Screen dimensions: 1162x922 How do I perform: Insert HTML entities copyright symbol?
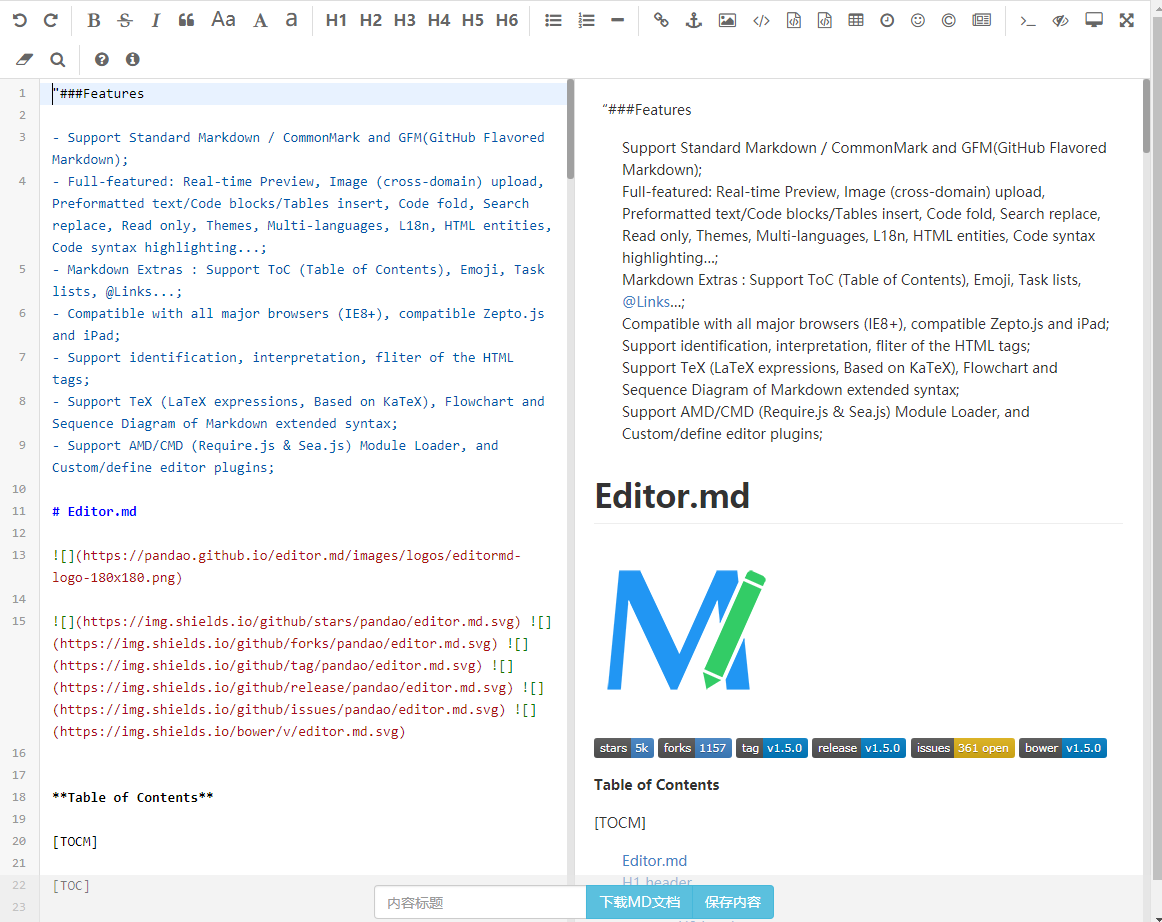pyautogui.click(x=949, y=20)
